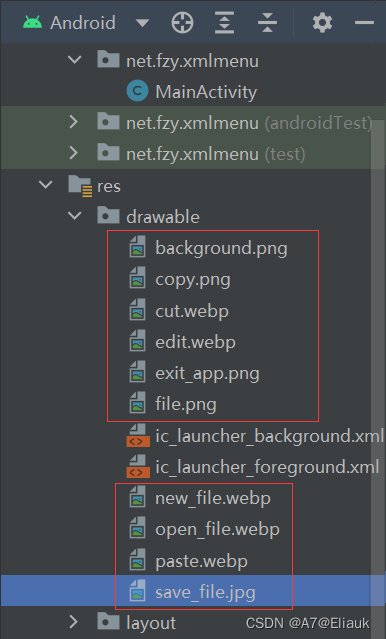This screenshot has height=639, width=386.
Task: Select new_file.webp file
Action: click(213, 498)
